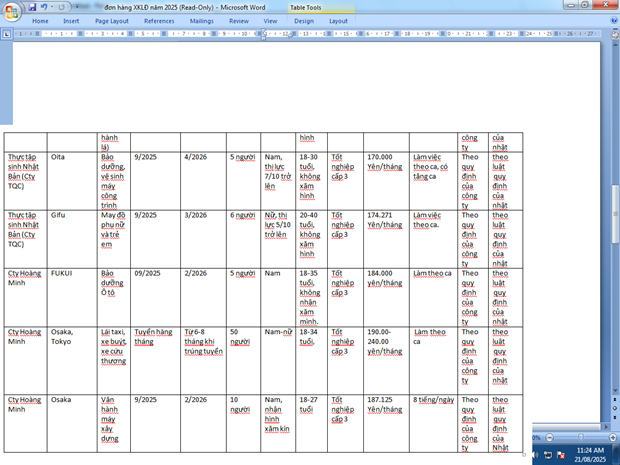Click the 'Từ 6-8 tháng khi trúng tuyển' cell
Viewport: 620px width, 465px height.
click(x=203, y=360)
